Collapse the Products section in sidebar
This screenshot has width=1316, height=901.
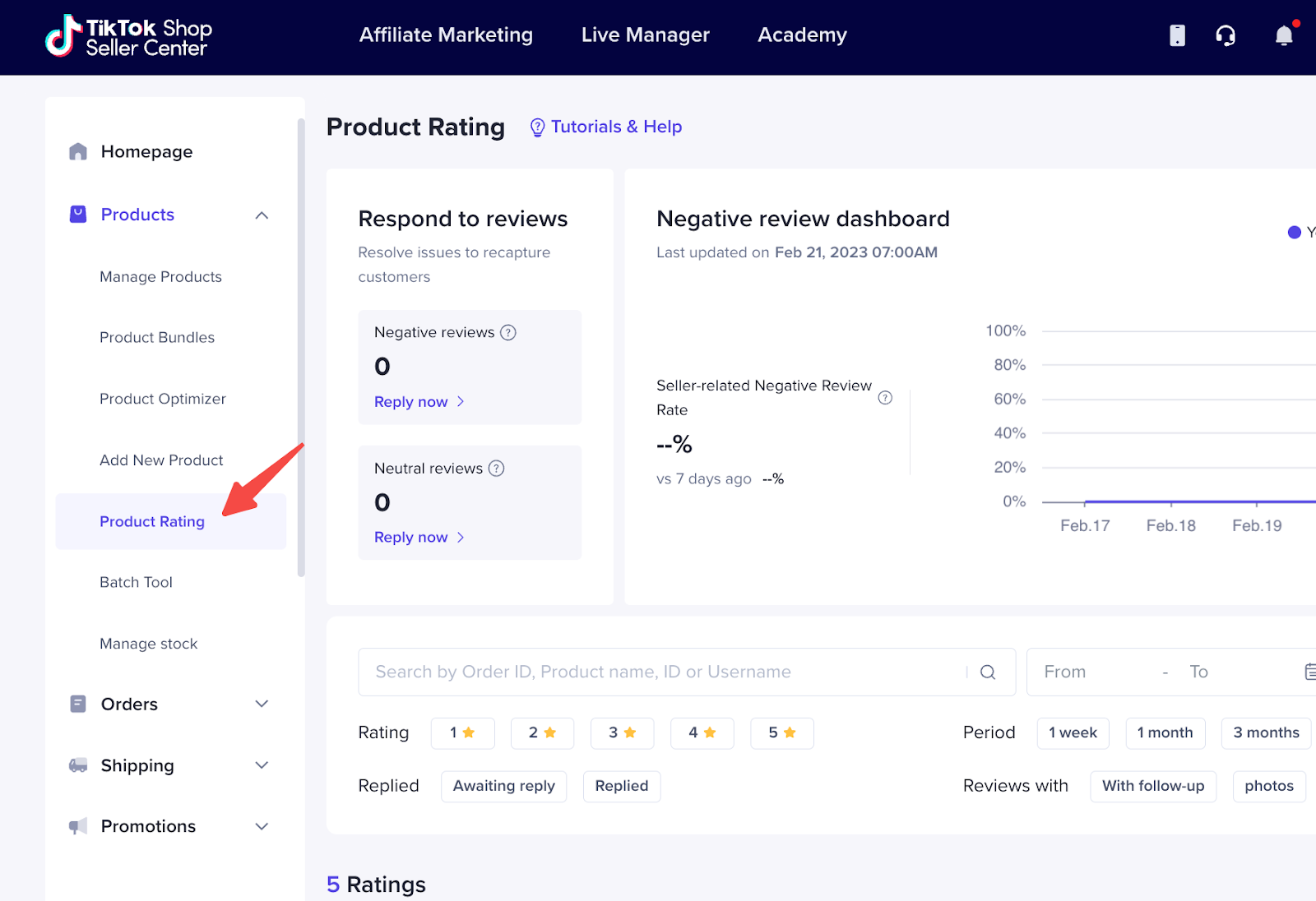(262, 215)
